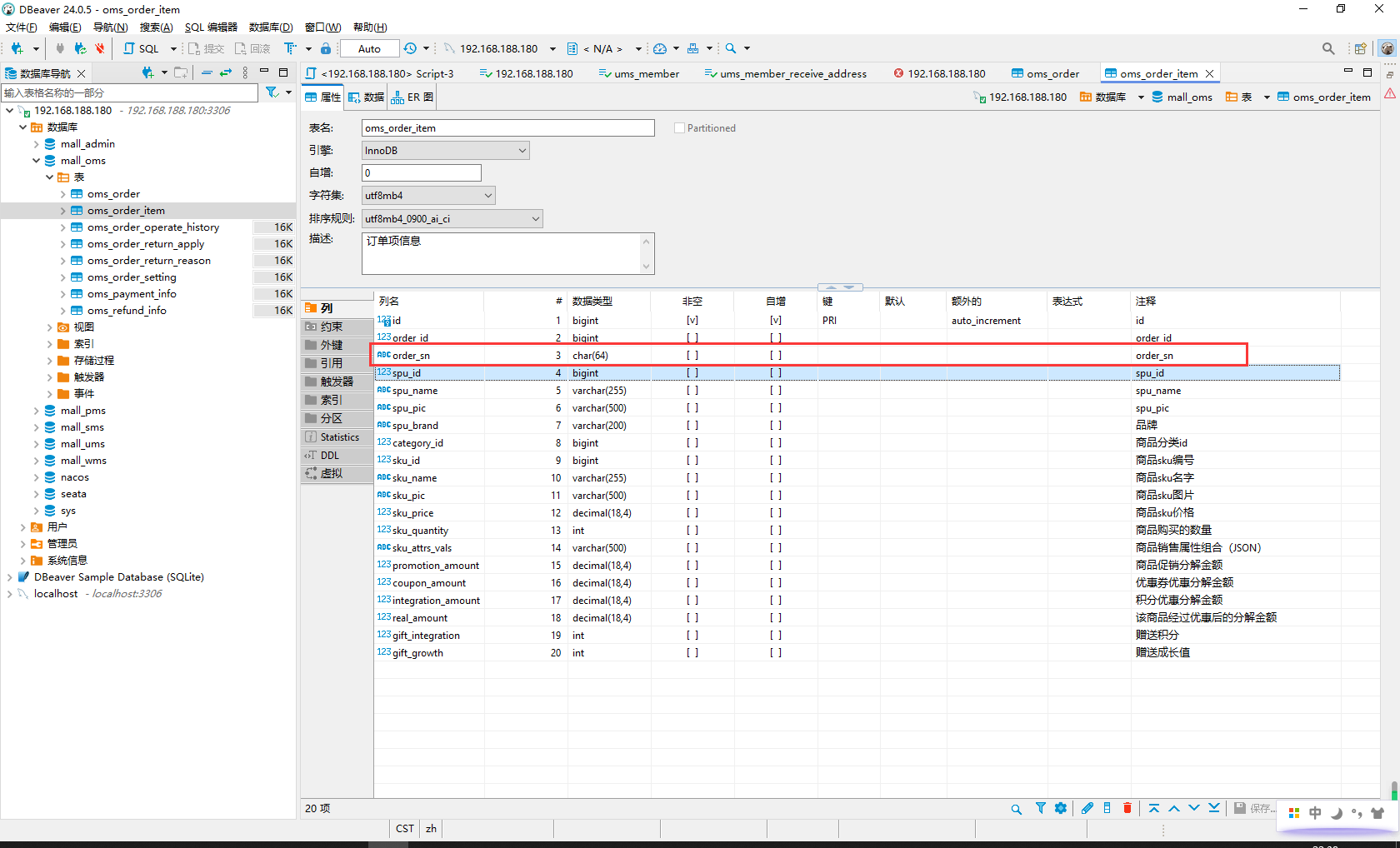
Task: Click the link-with-editor arrows icon in navigator
Action: [226, 73]
